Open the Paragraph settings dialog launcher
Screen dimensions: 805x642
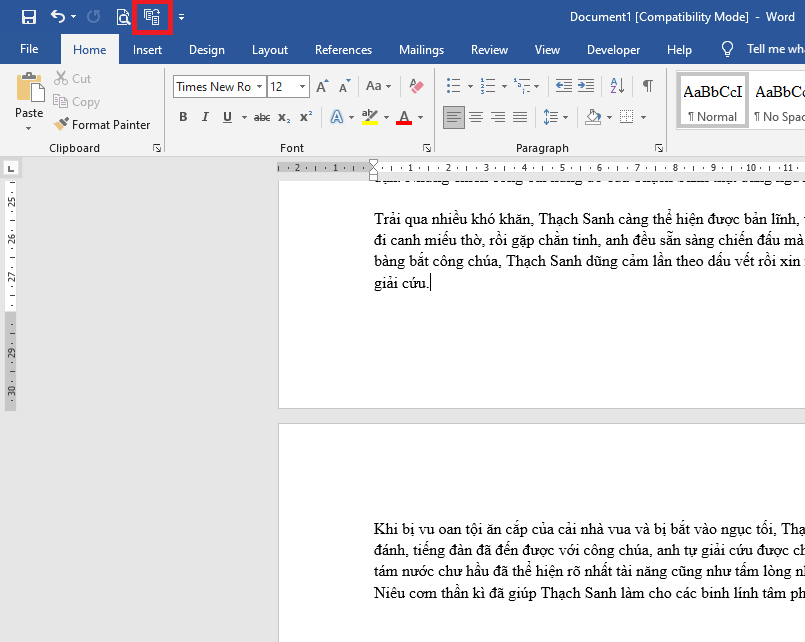coord(658,147)
